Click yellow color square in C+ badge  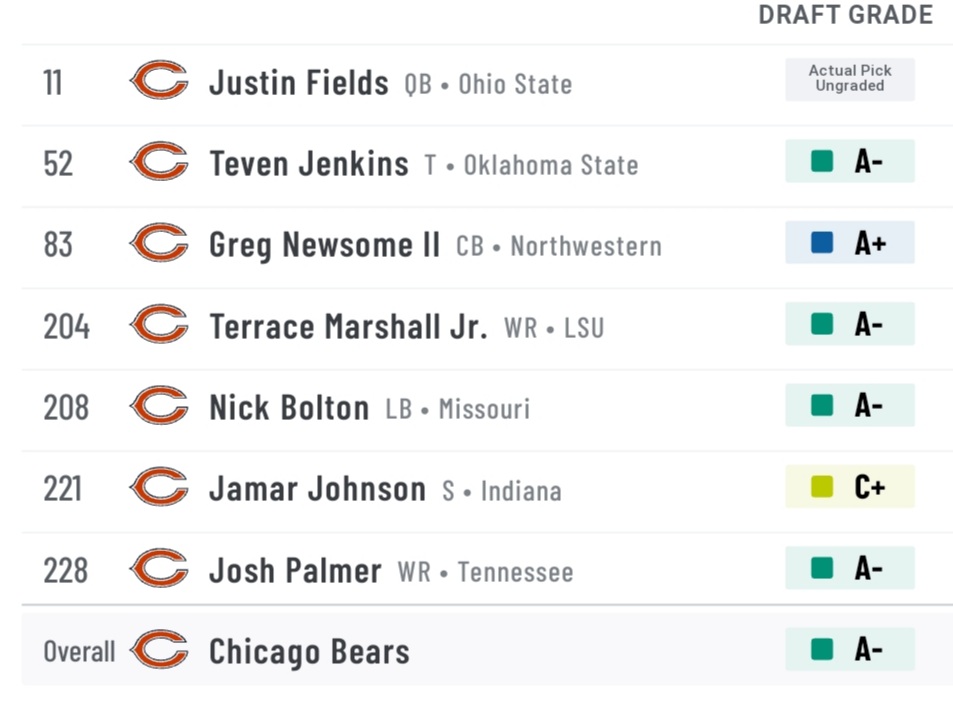click(822, 486)
